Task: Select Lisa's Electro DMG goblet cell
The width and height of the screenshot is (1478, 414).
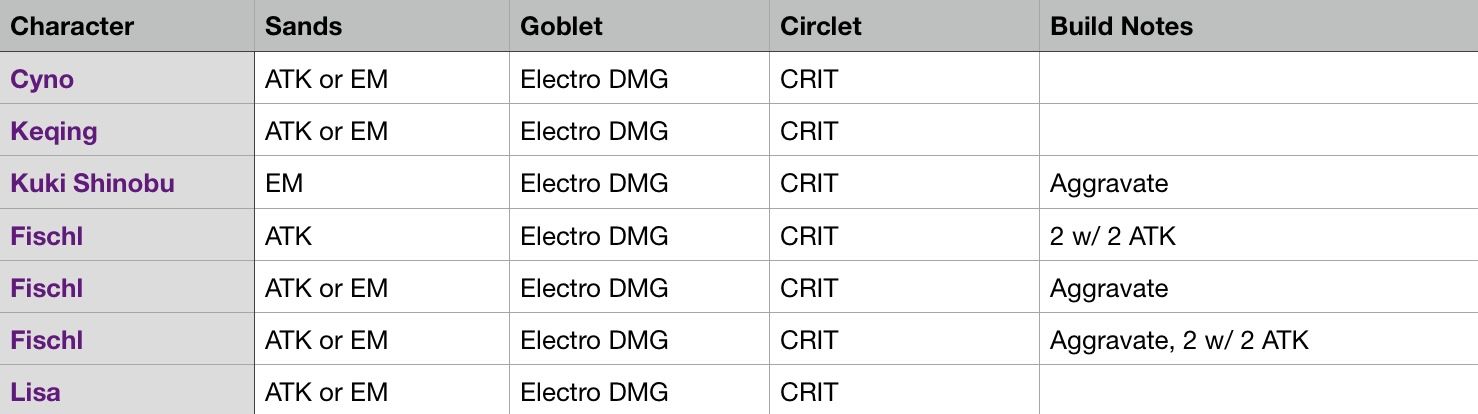Action: pos(594,391)
